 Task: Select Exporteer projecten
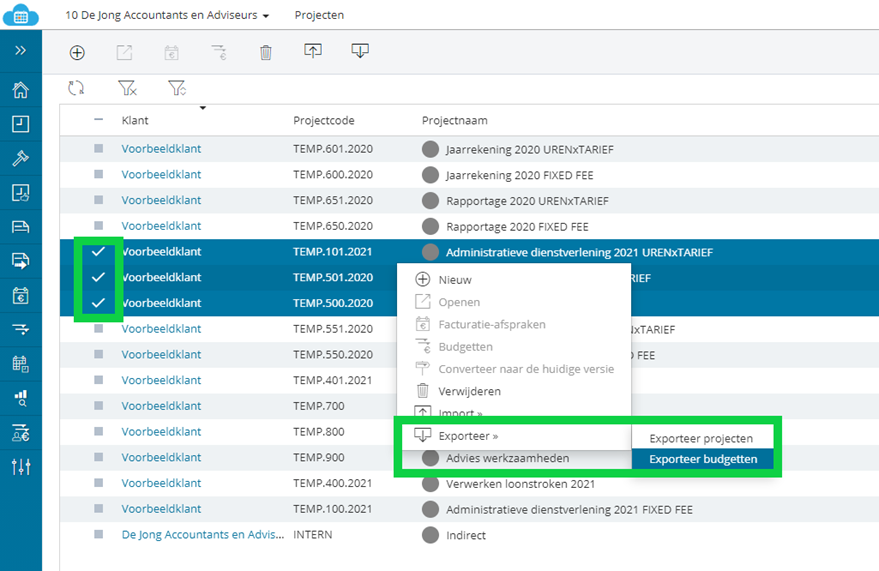[701, 439]
